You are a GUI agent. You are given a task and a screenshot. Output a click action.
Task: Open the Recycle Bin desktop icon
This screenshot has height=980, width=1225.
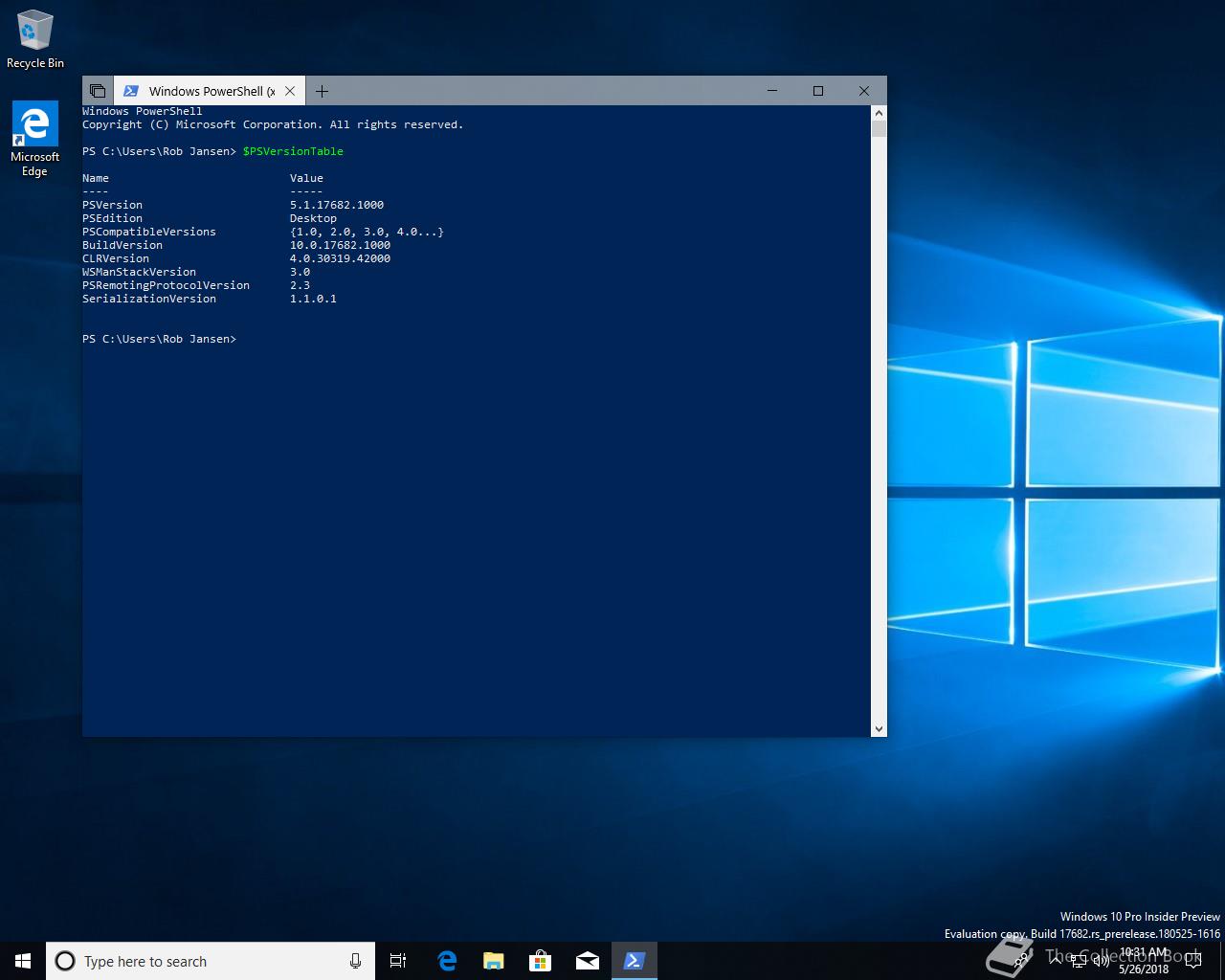pos(35,39)
